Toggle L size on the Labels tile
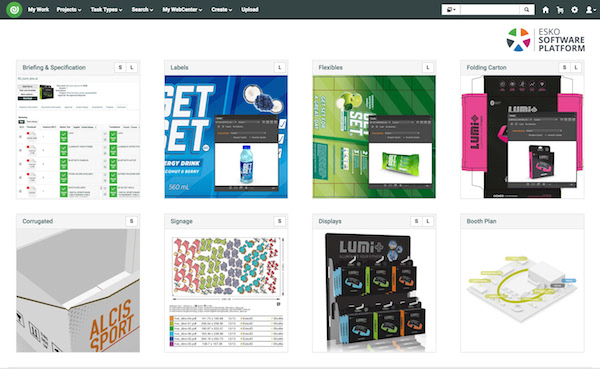Viewport: 600px width, 369px height. tap(280, 67)
